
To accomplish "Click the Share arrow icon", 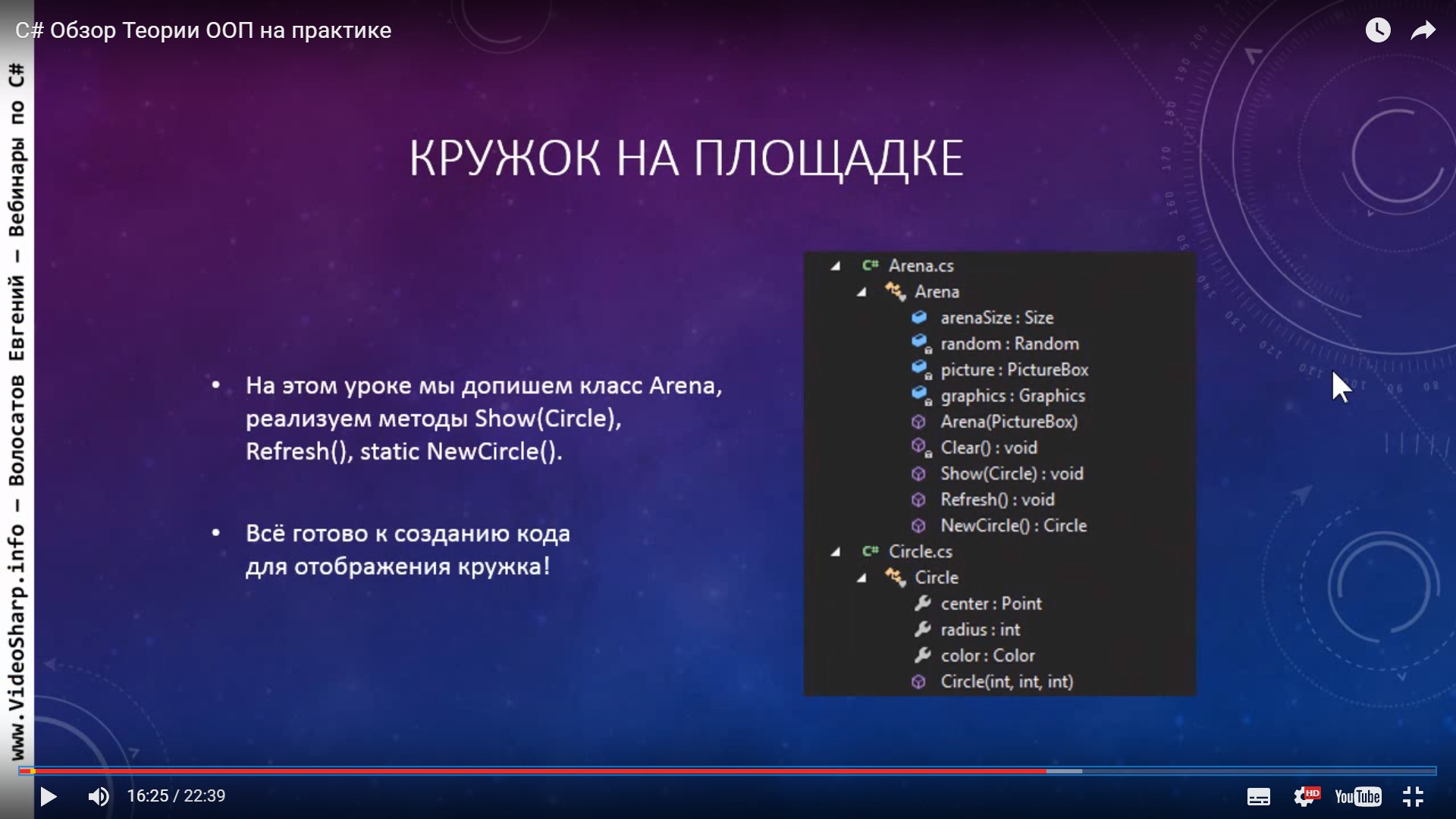I will tap(1423, 30).
